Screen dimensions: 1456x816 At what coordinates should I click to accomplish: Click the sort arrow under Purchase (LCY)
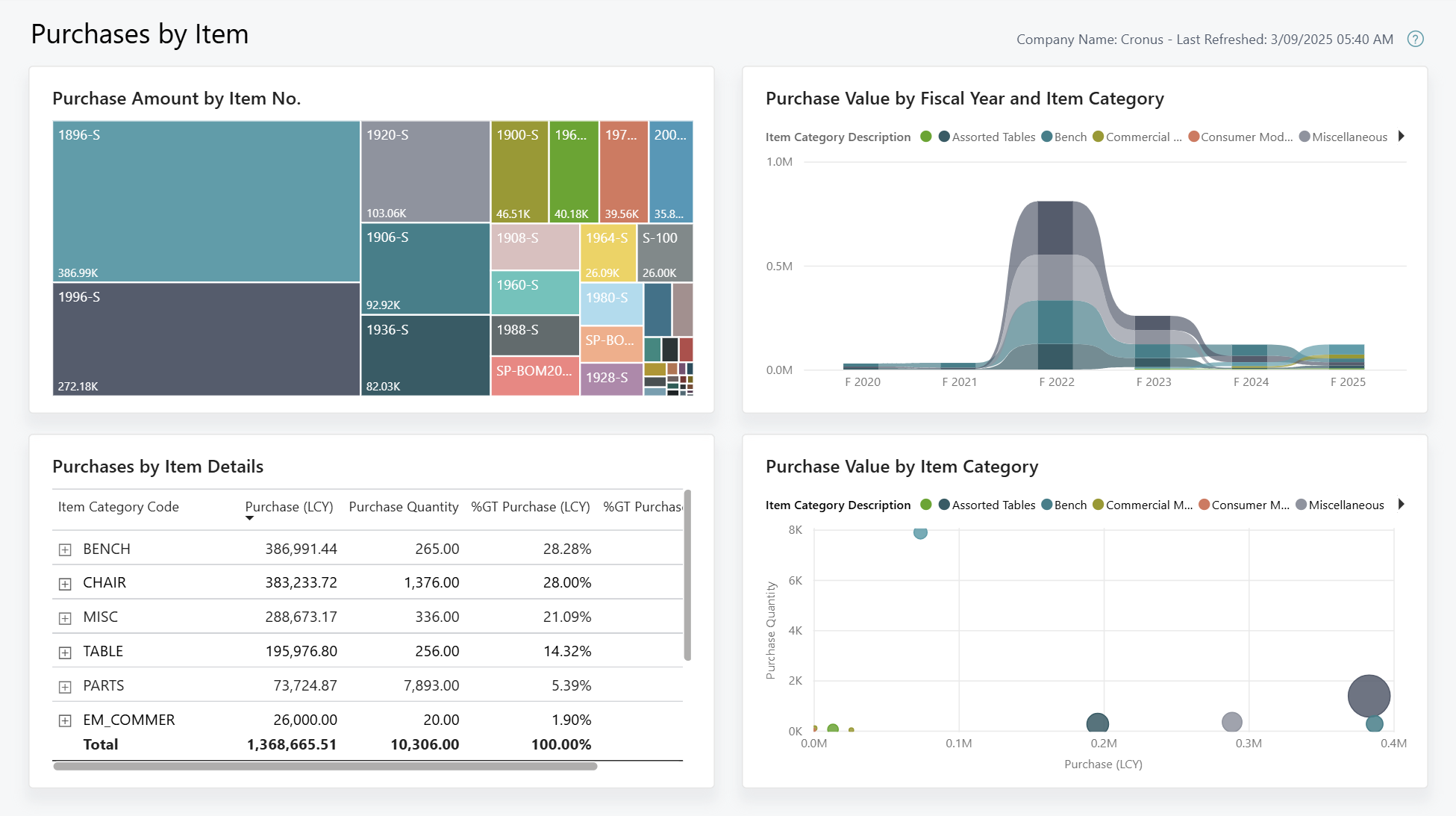point(249,517)
